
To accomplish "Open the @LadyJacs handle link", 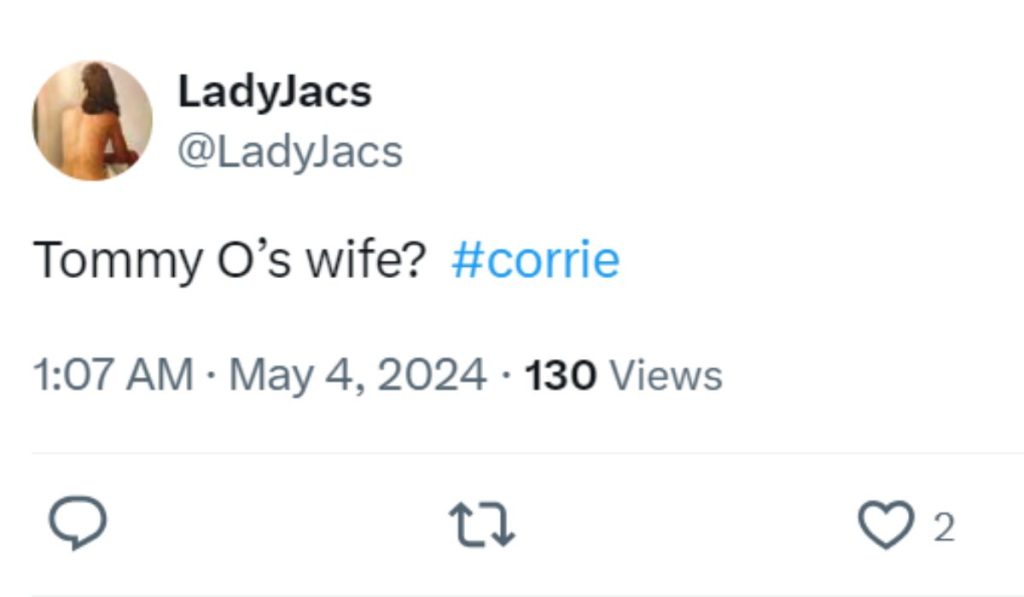I will [x=290, y=152].
